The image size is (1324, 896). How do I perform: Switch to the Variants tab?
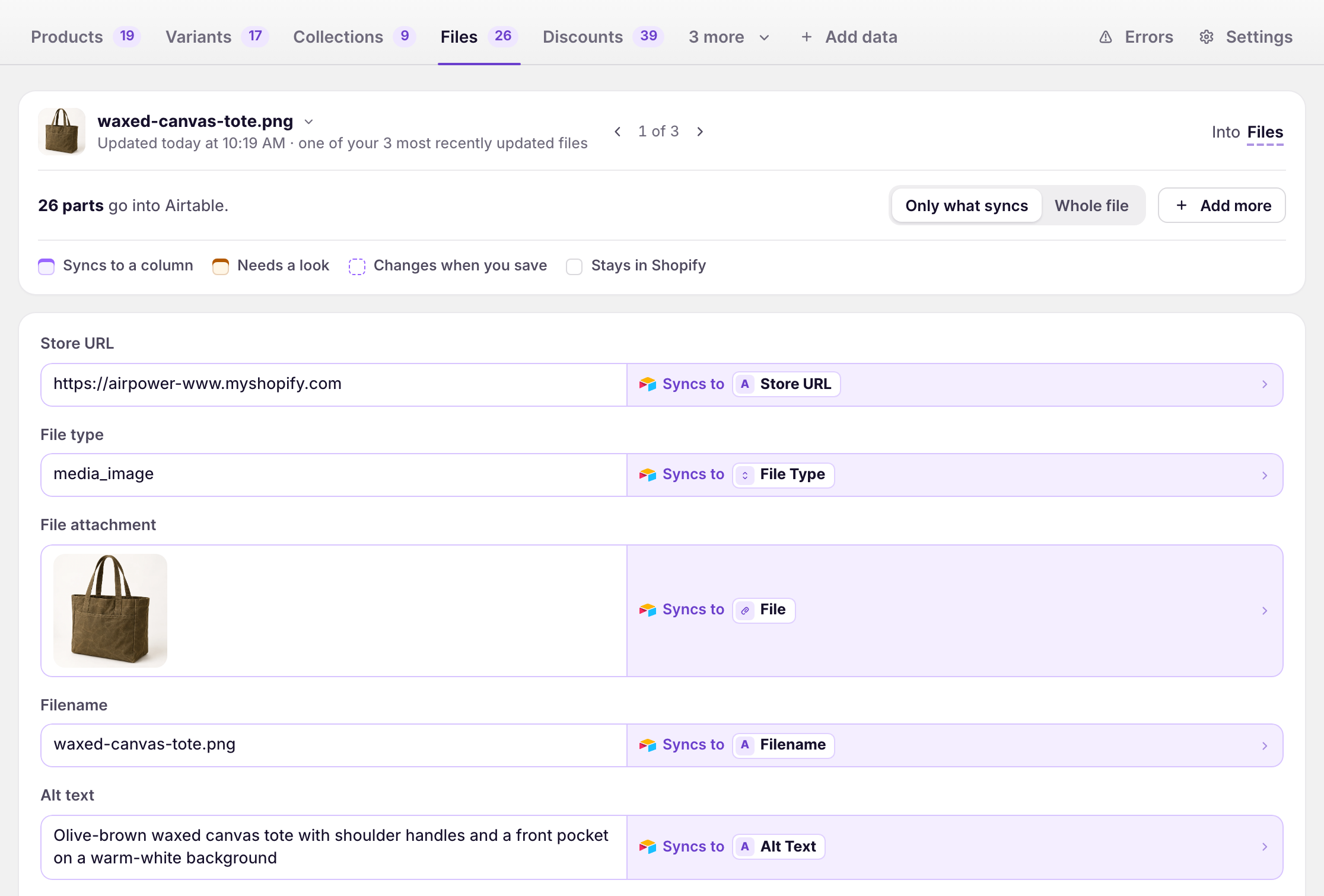(217, 37)
